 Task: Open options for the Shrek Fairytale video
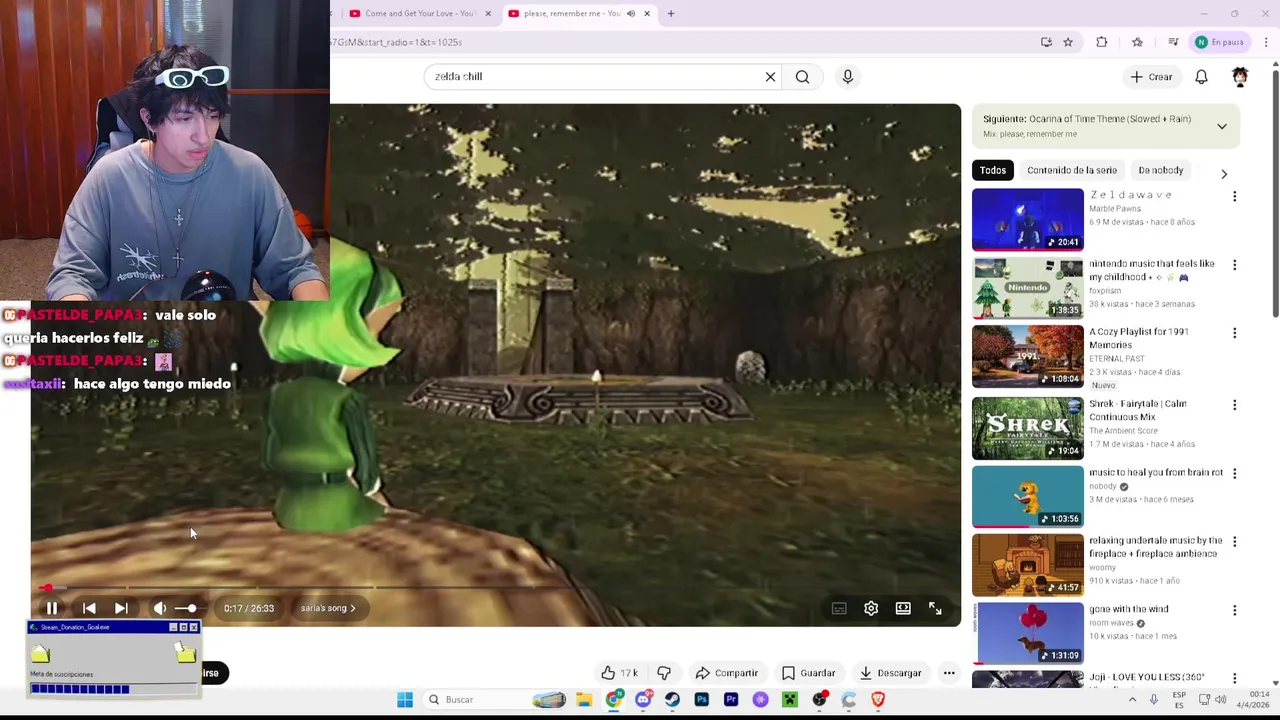point(1234,405)
